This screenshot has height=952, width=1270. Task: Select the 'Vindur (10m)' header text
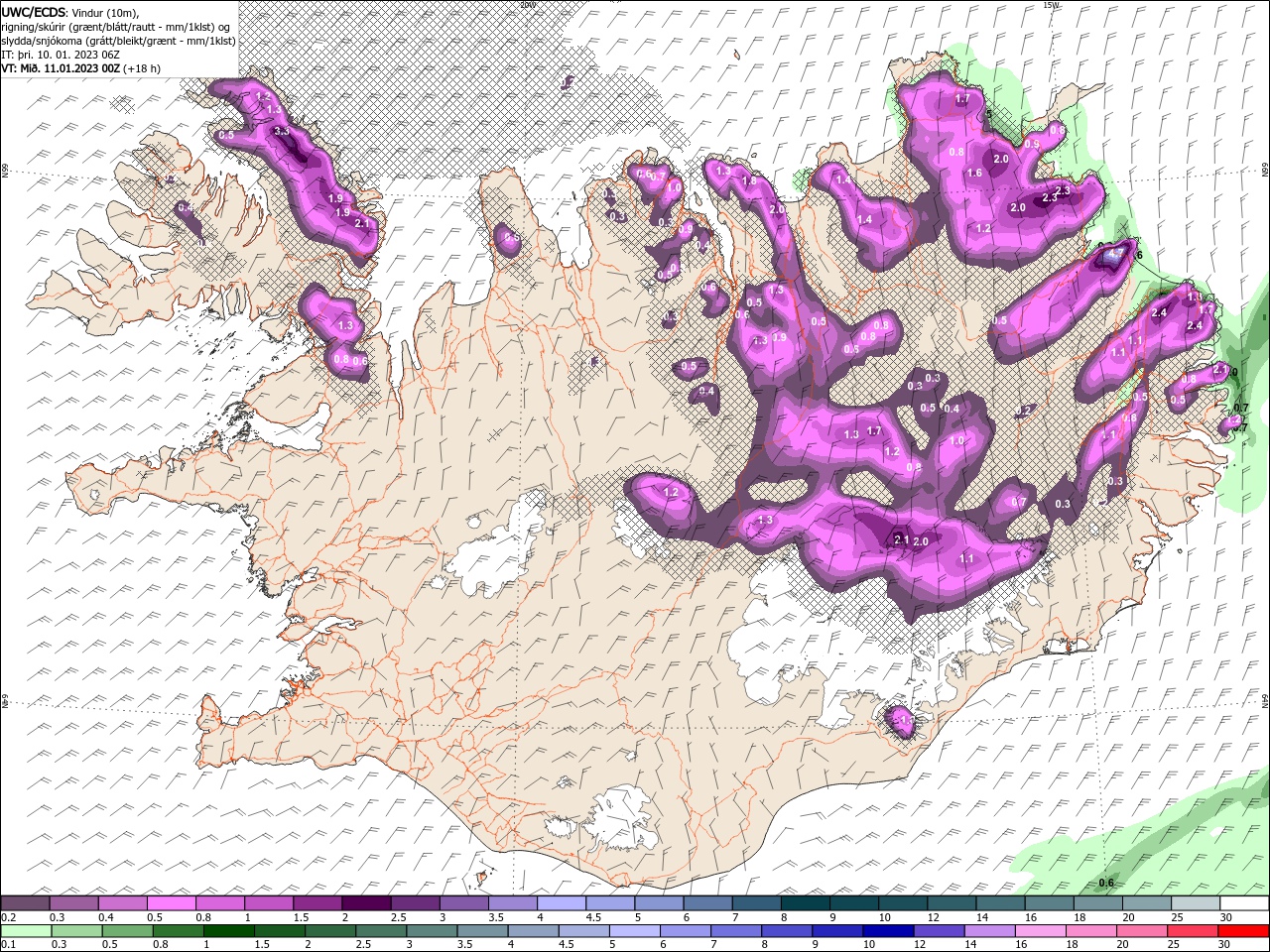[x=106, y=11]
